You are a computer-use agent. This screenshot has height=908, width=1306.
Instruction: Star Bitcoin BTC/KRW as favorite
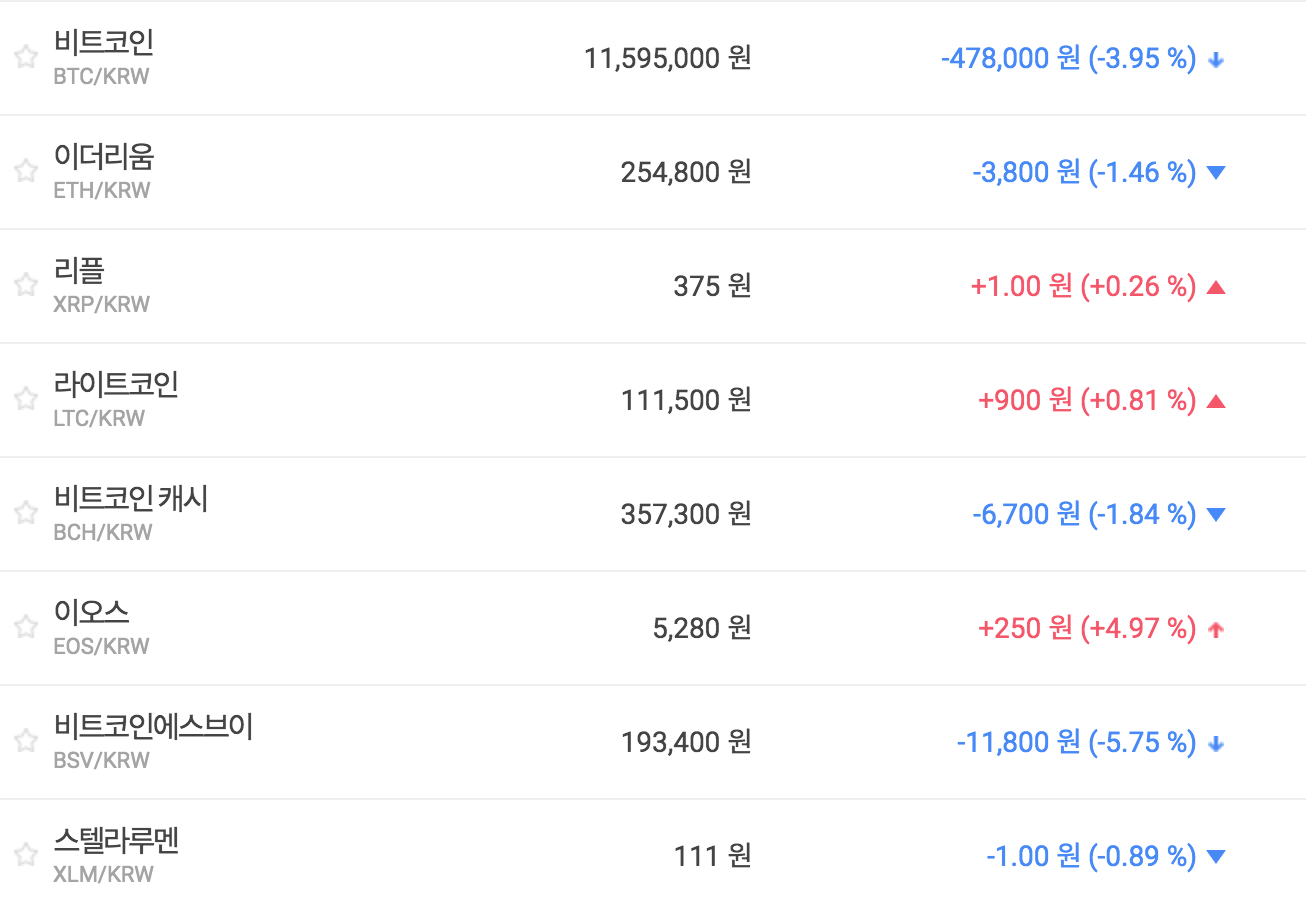[26, 57]
